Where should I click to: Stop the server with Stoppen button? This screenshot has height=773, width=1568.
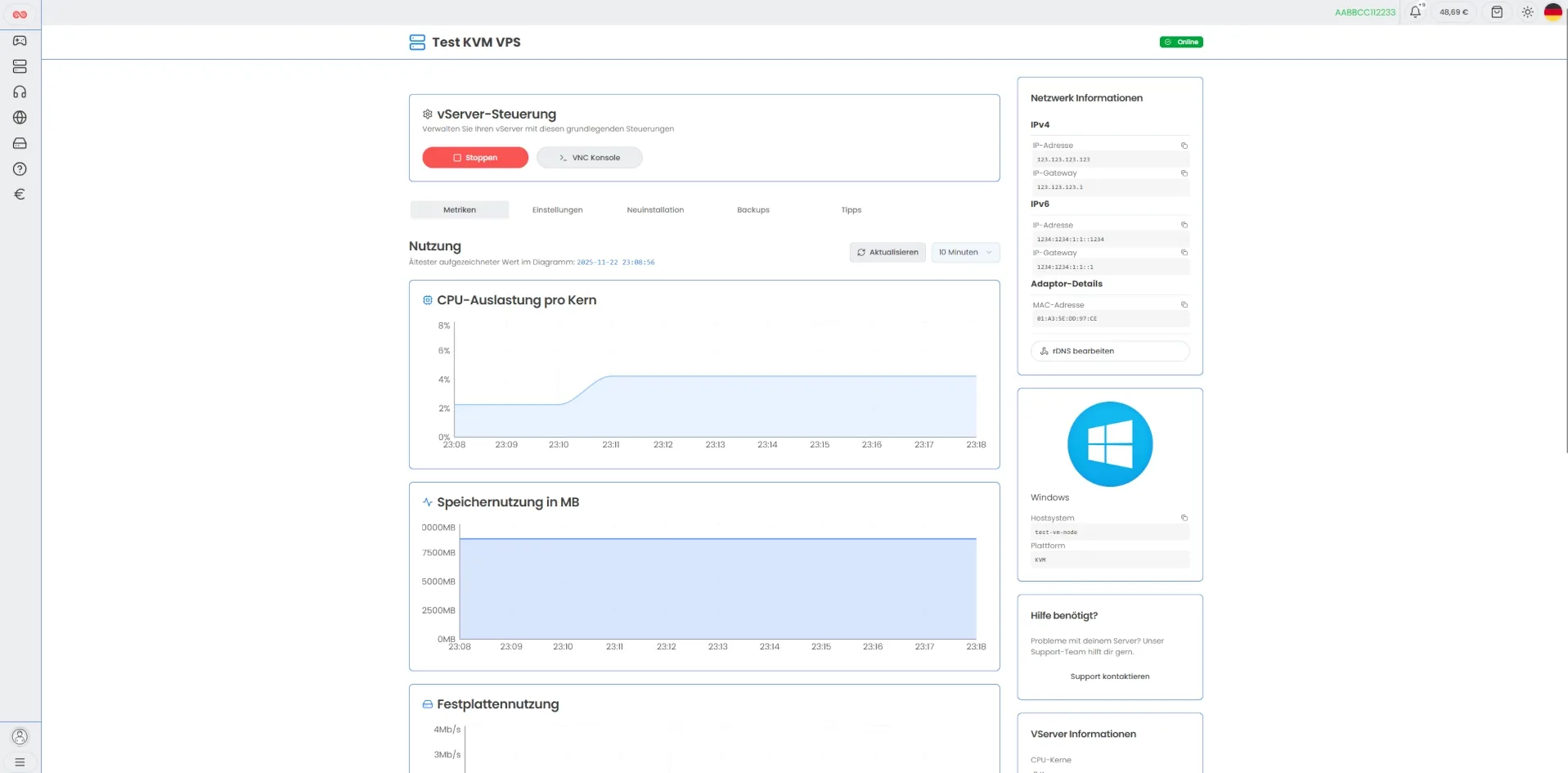pos(475,158)
